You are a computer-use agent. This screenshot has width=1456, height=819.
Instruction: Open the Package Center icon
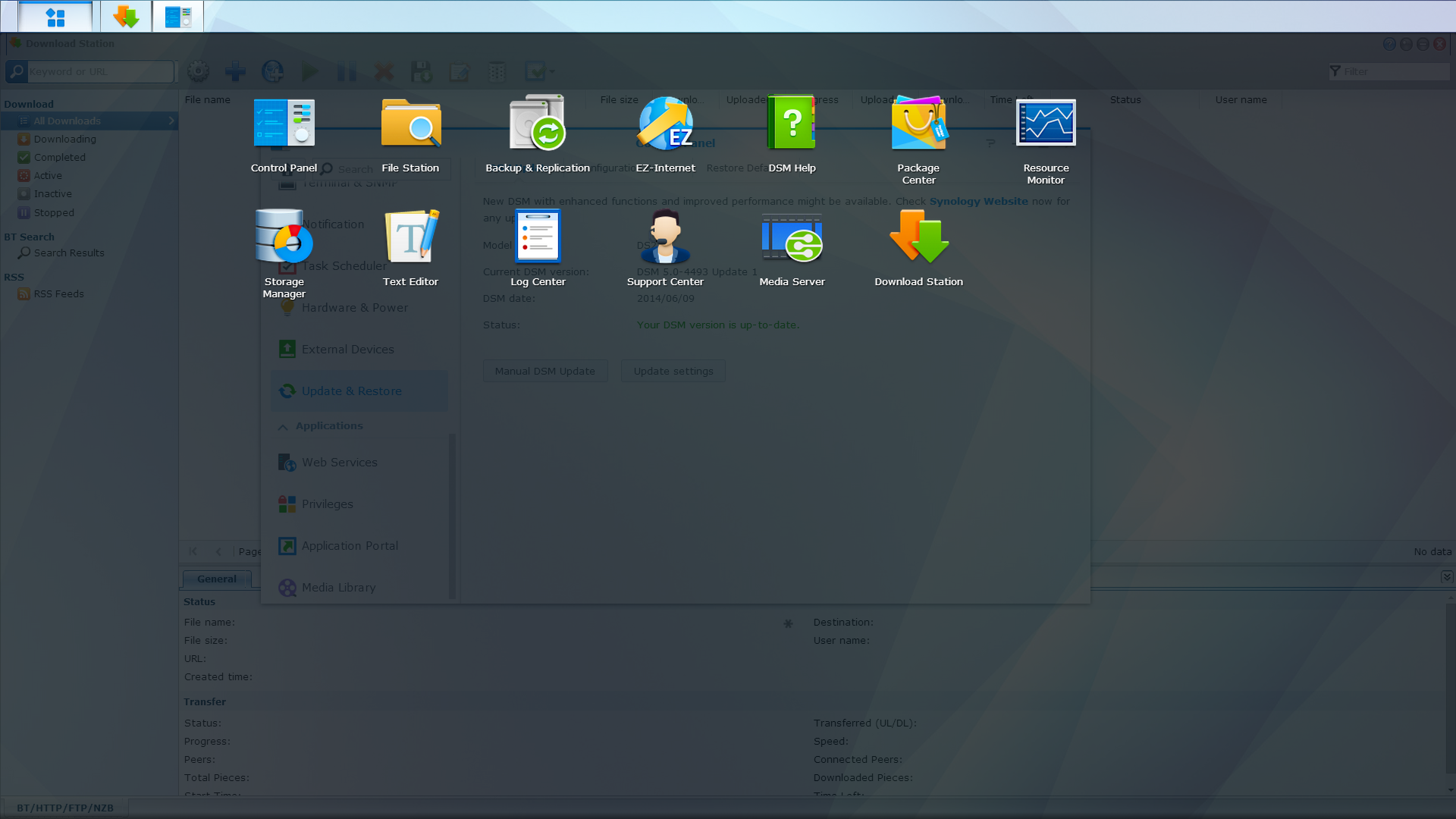918,140
